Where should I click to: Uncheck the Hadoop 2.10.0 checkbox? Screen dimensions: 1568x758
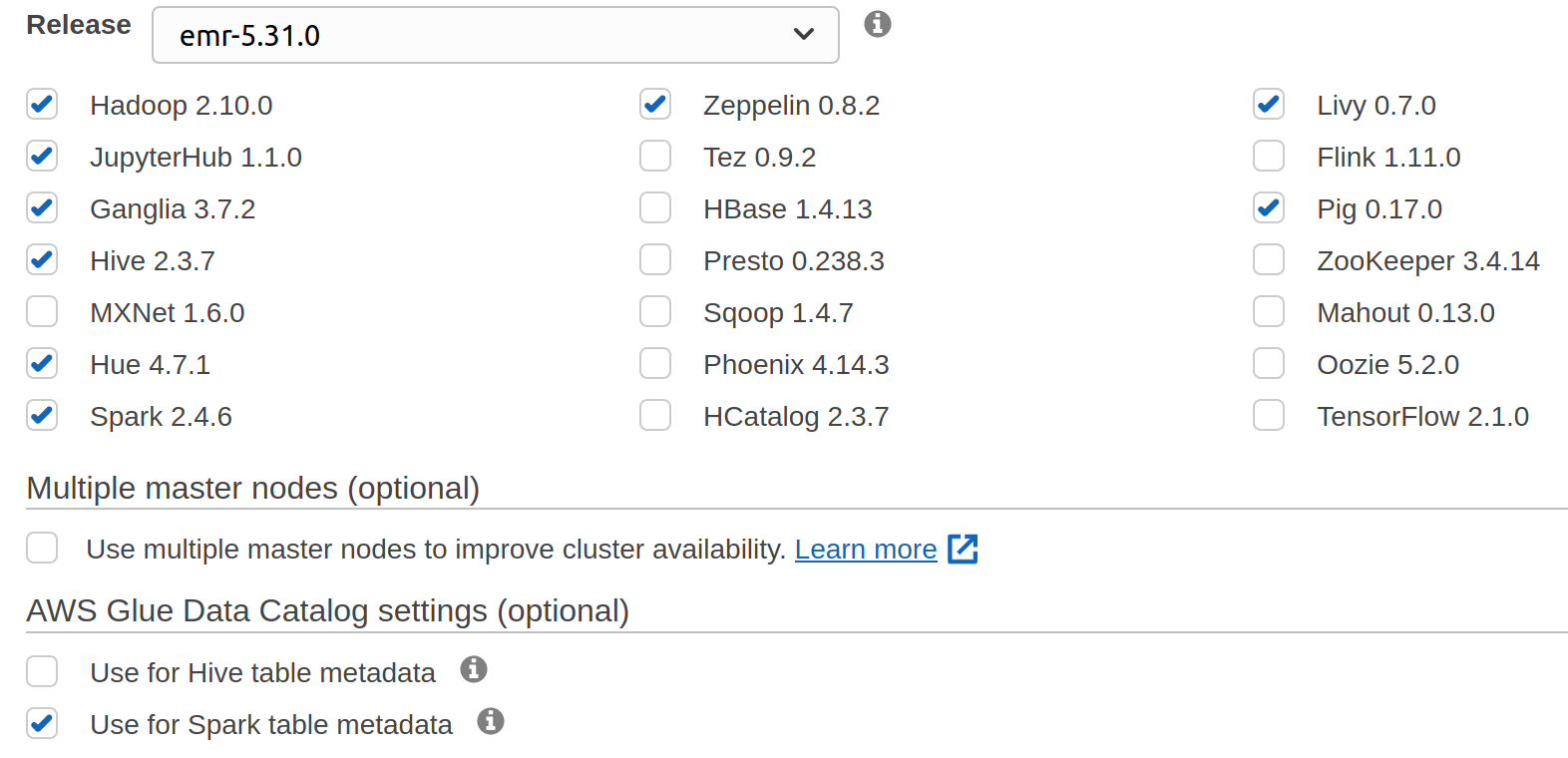(x=42, y=105)
